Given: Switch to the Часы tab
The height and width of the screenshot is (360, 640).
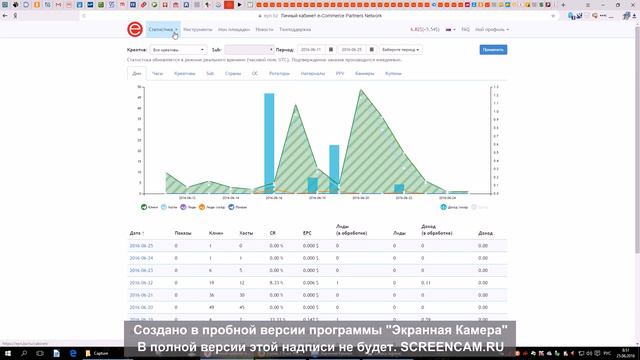Looking at the screenshot, I should click(158, 73).
